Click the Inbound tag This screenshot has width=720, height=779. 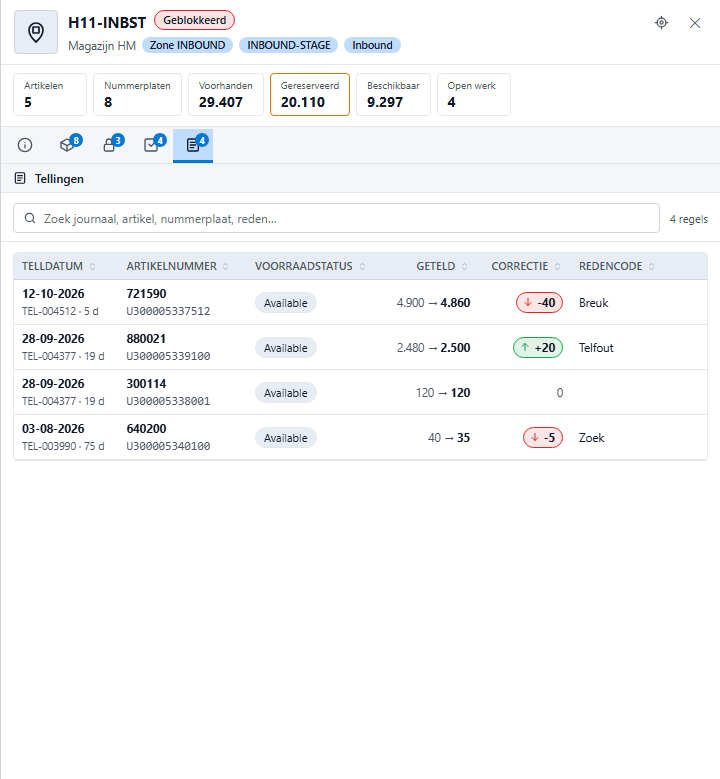(372, 45)
